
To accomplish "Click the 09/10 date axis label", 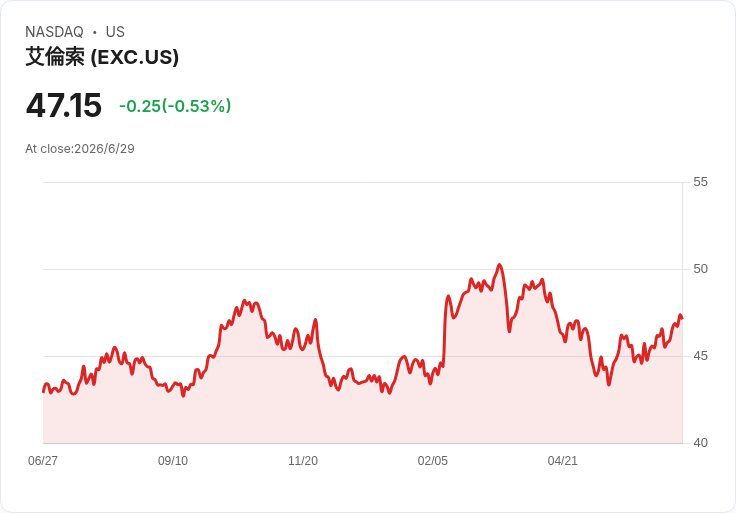I will (x=173, y=461).
